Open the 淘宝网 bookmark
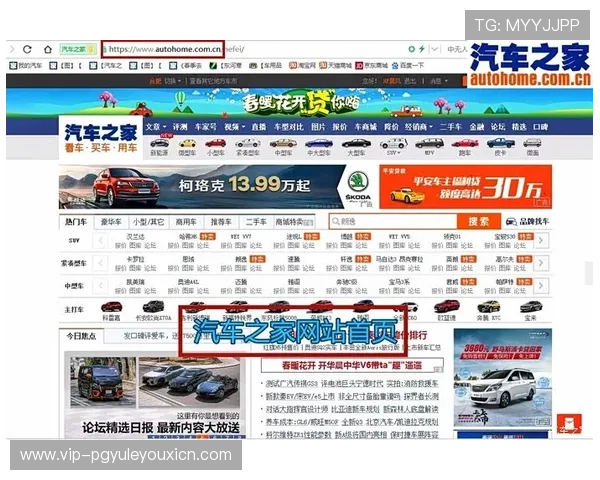 (302, 65)
